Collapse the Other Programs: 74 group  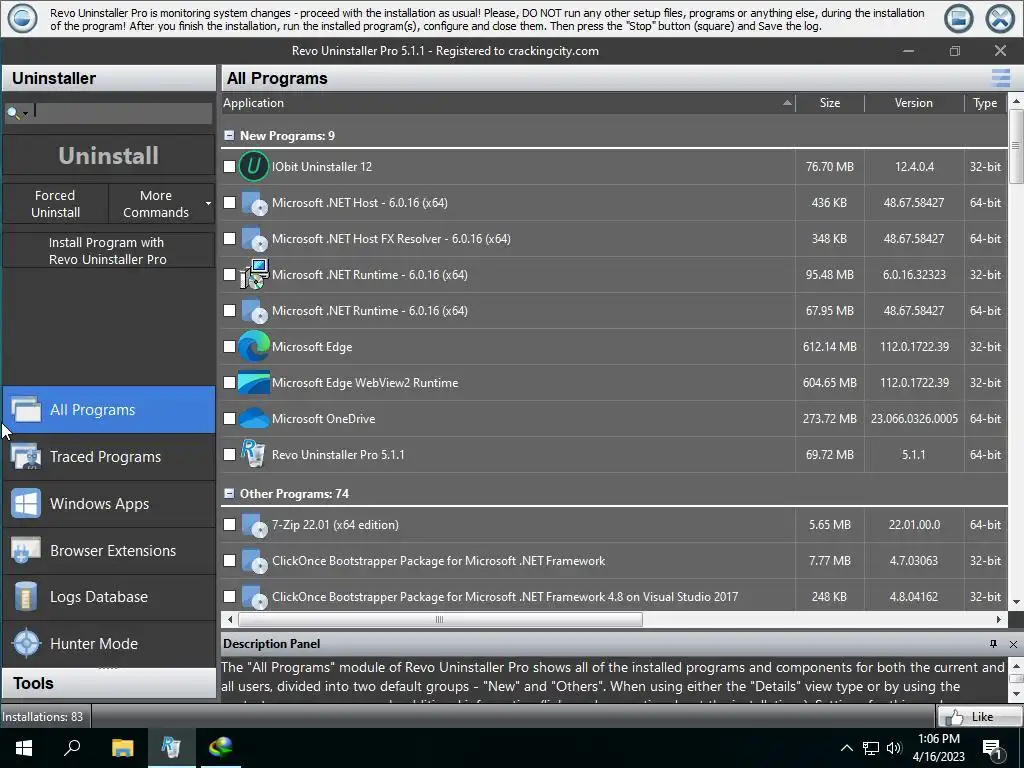[x=229, y=494]
